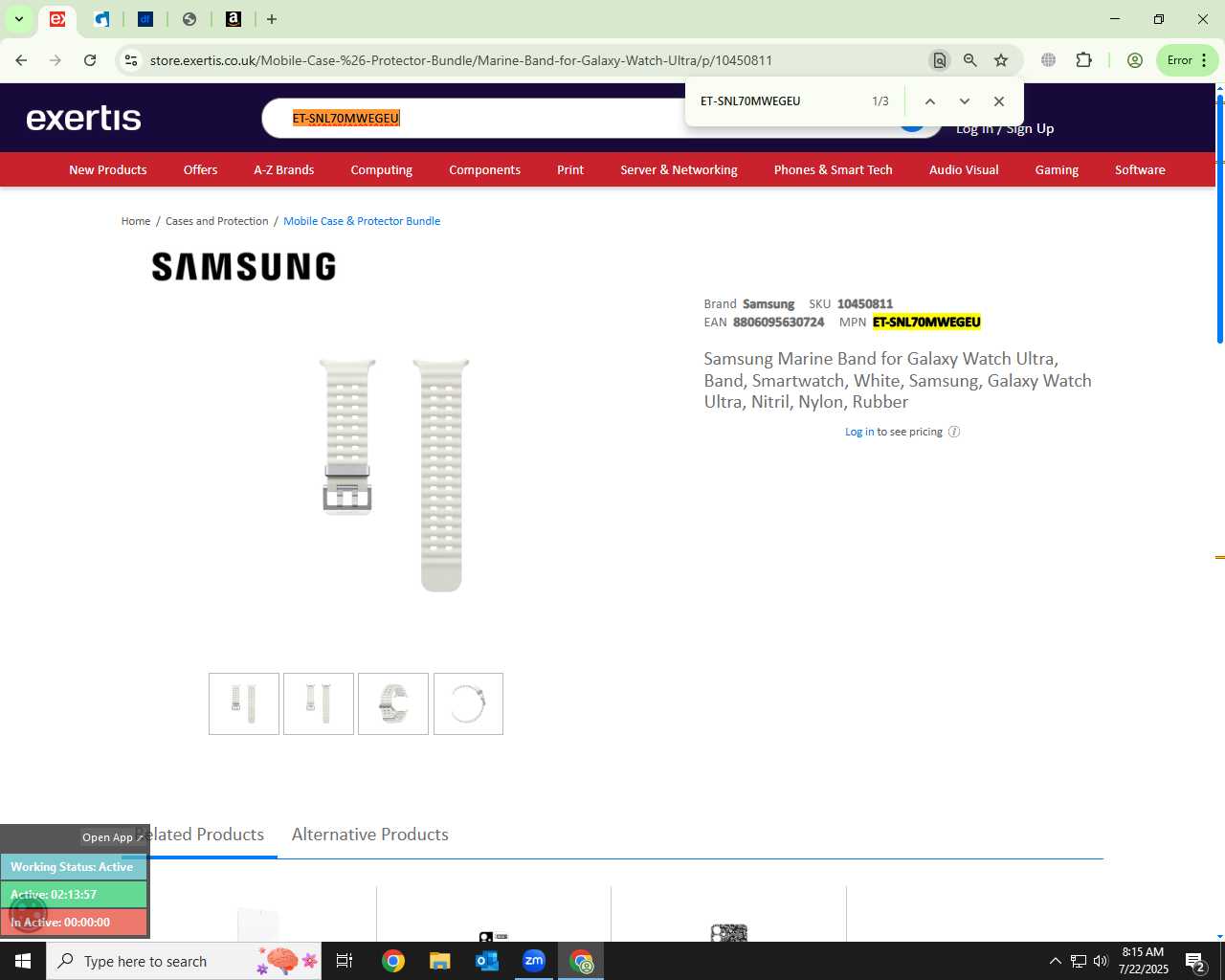The height and width of the screenshot is (980, 1225).
Task: Open the Gaming menu
Action: pos(1057,169)
